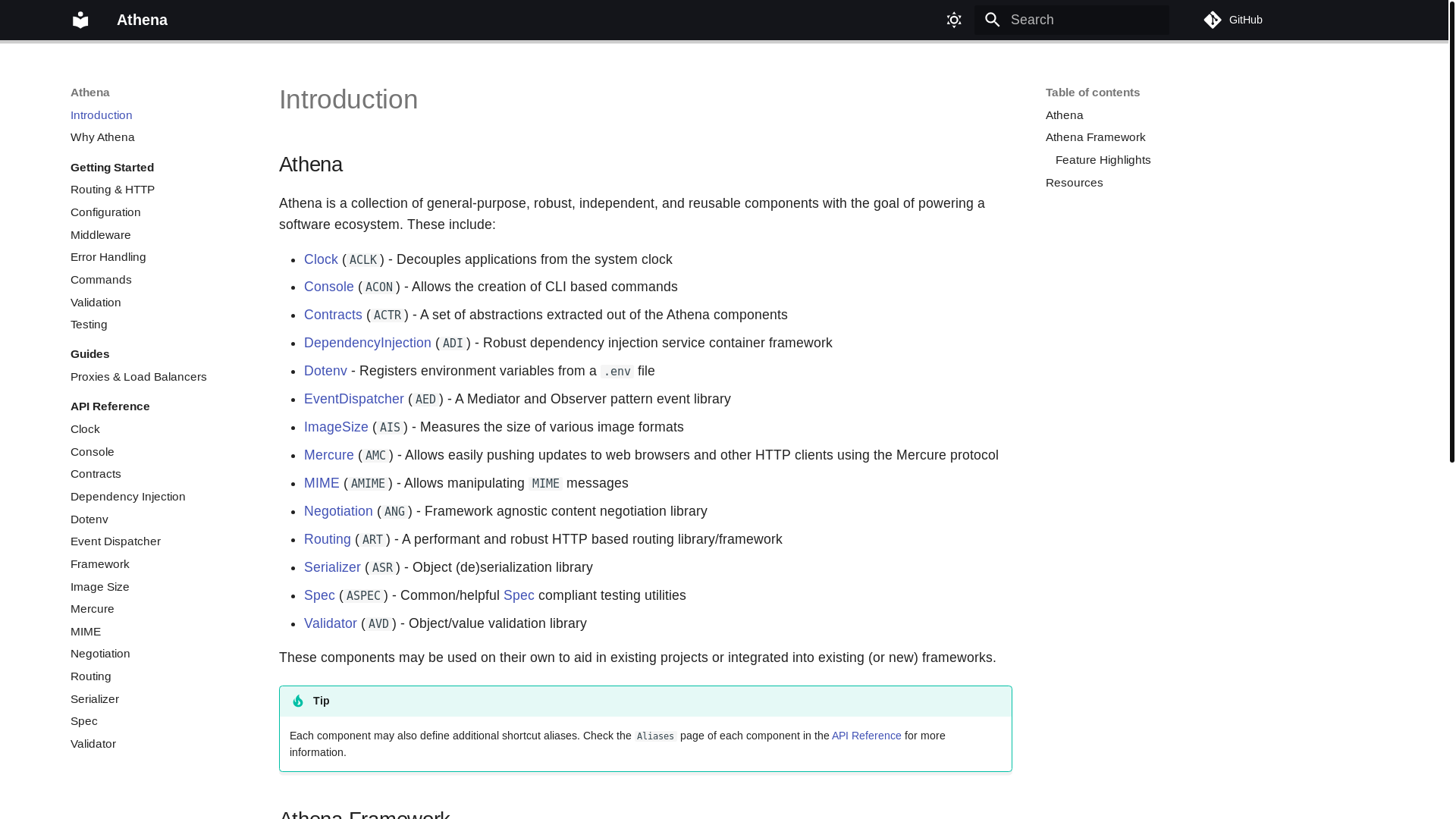
Task: Follow the Spec link before 'compliant testing'
Action: point(519,595)
